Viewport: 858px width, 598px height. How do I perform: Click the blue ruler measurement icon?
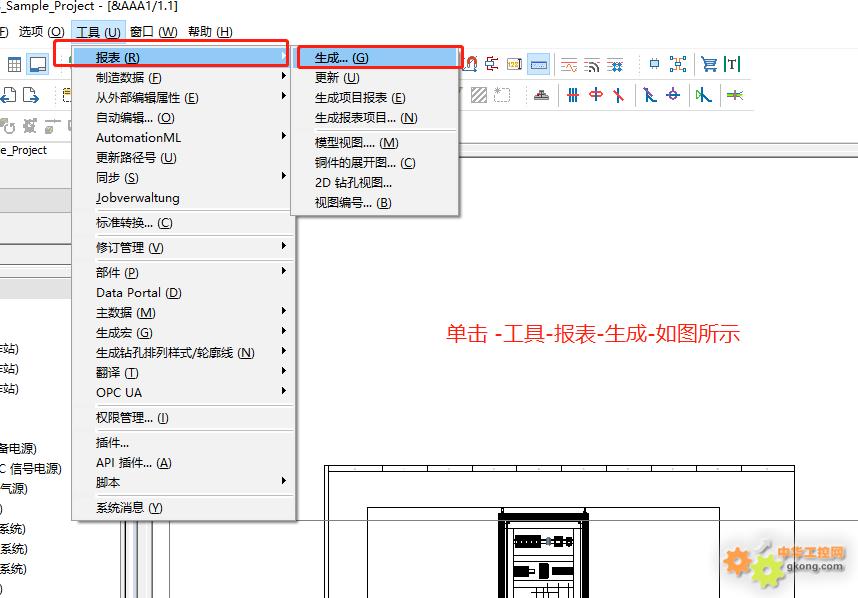[x=539, y=65]
